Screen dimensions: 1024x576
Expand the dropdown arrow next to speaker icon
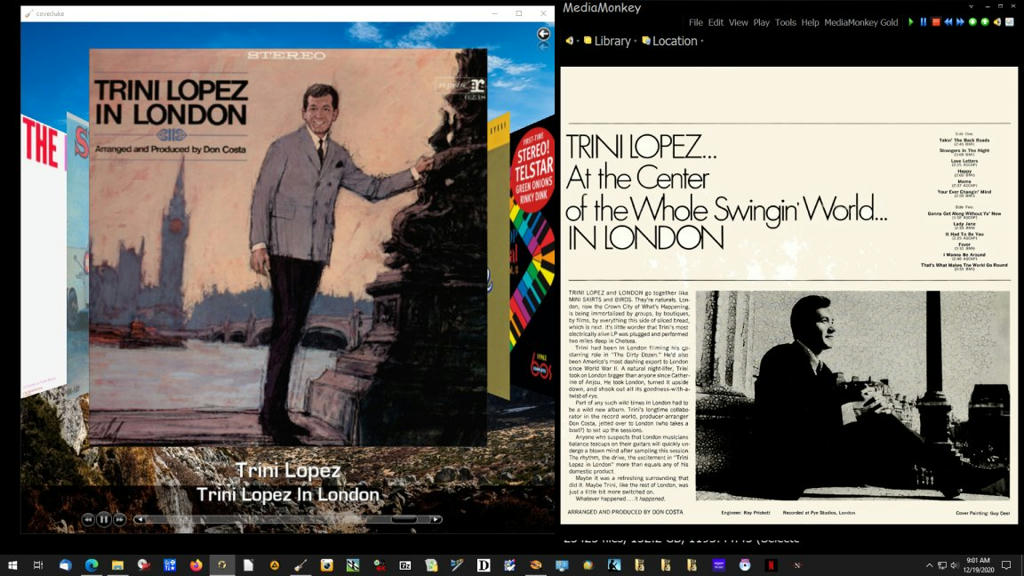577,41
